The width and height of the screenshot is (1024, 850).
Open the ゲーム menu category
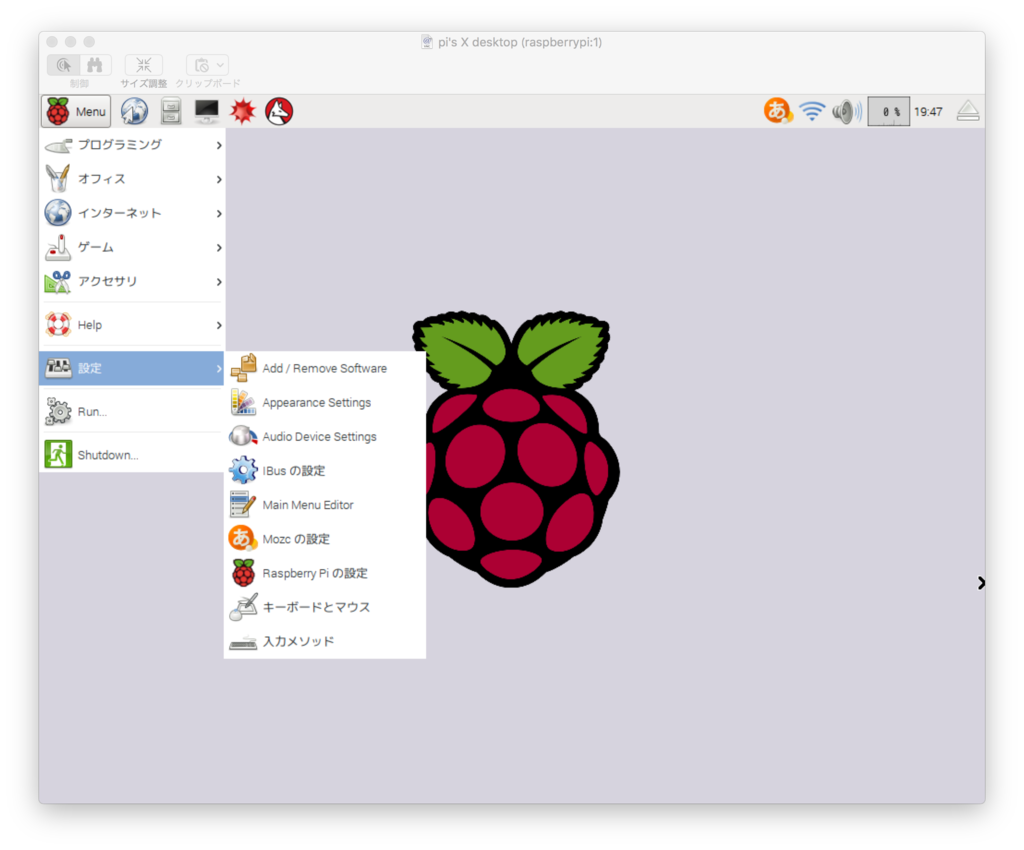pos(133,247)
